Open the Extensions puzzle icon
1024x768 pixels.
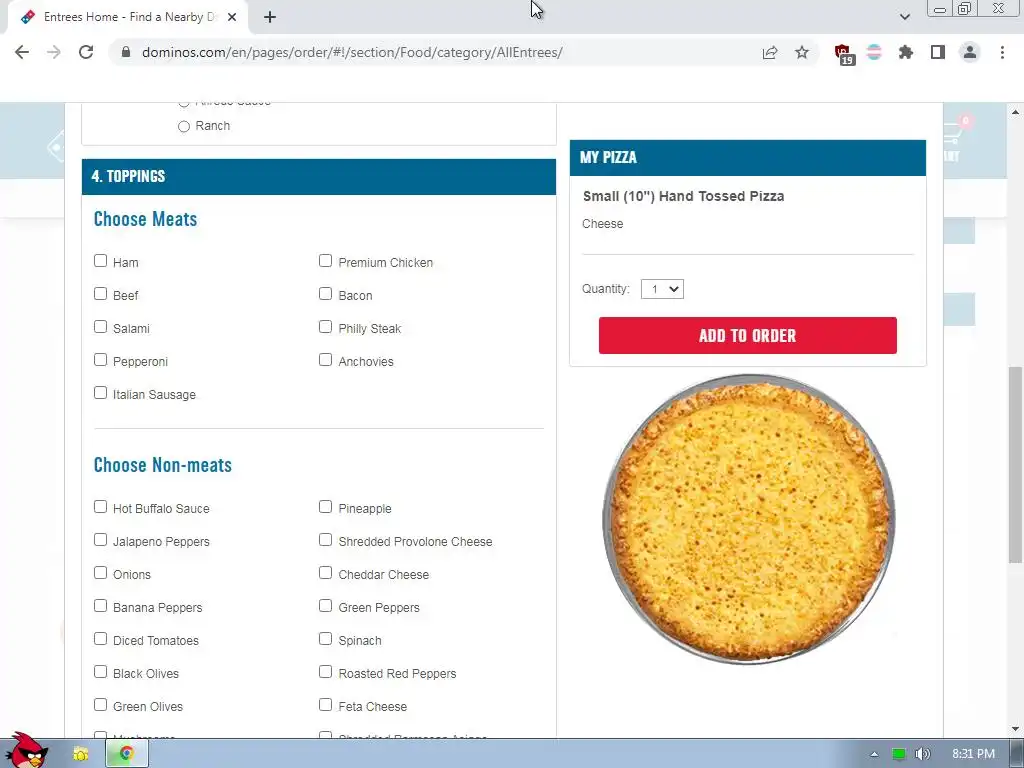point(906,52)
